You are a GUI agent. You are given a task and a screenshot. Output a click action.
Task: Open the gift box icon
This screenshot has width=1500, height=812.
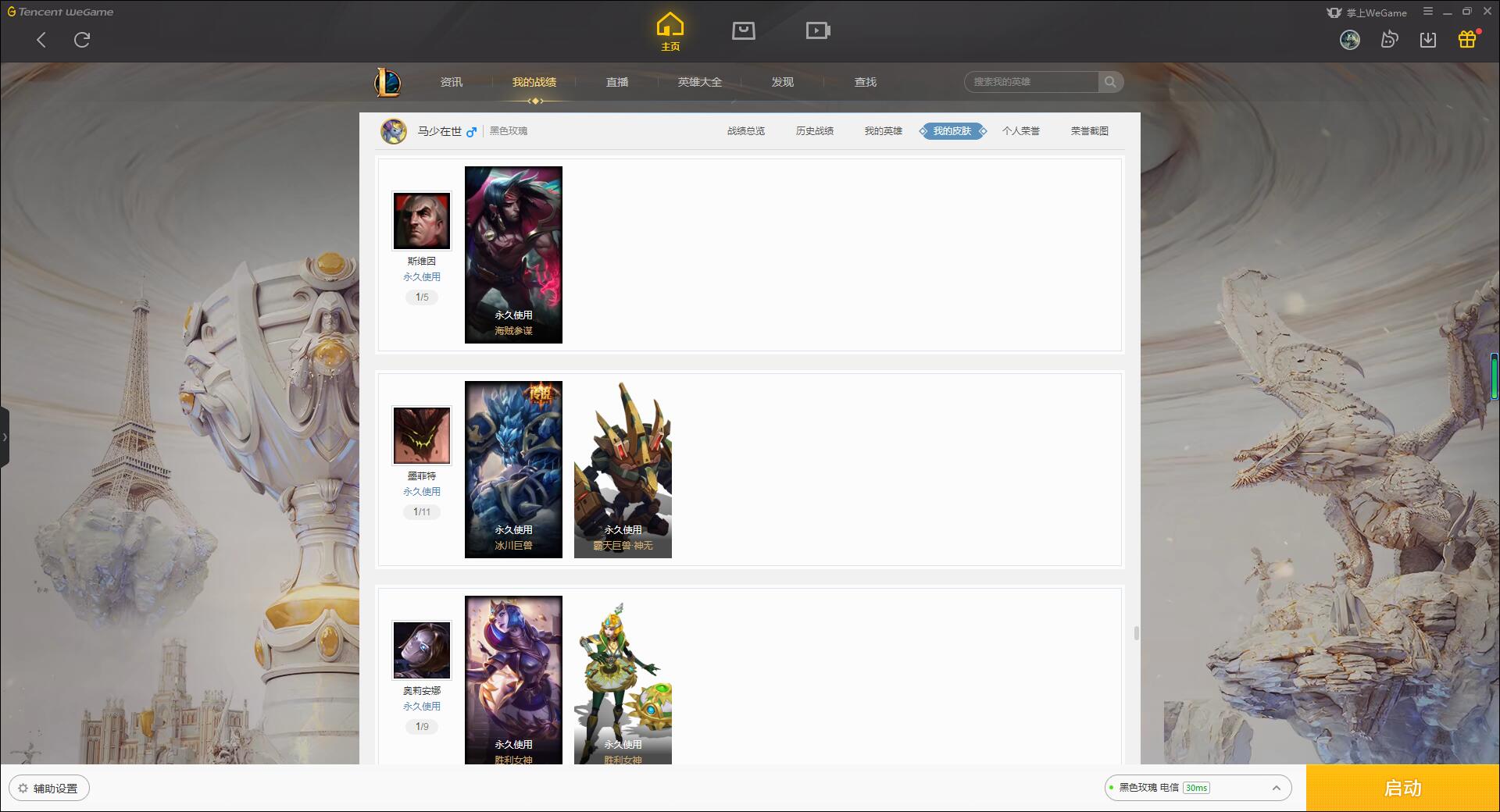[x=1467, y=39]
